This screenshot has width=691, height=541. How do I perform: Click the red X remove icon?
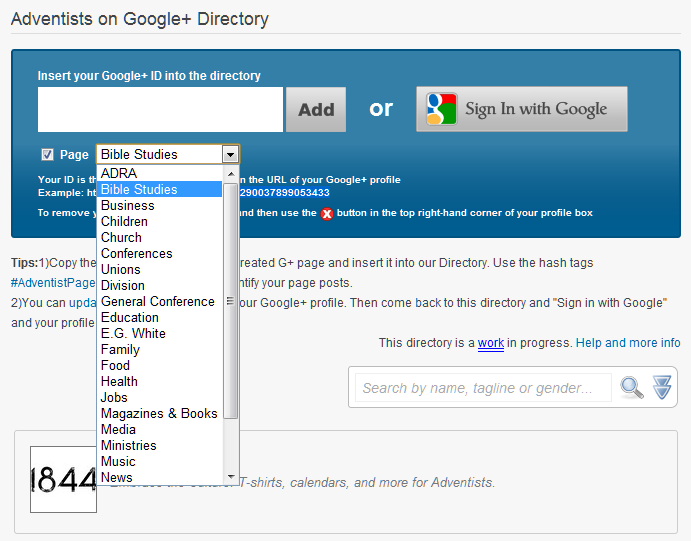pos(327,214)
